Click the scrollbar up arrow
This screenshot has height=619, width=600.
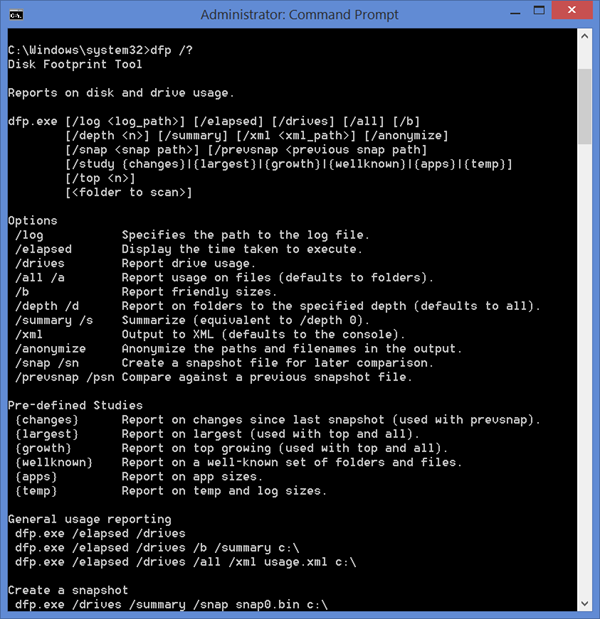pyautogui.click(x=585, y=36)
